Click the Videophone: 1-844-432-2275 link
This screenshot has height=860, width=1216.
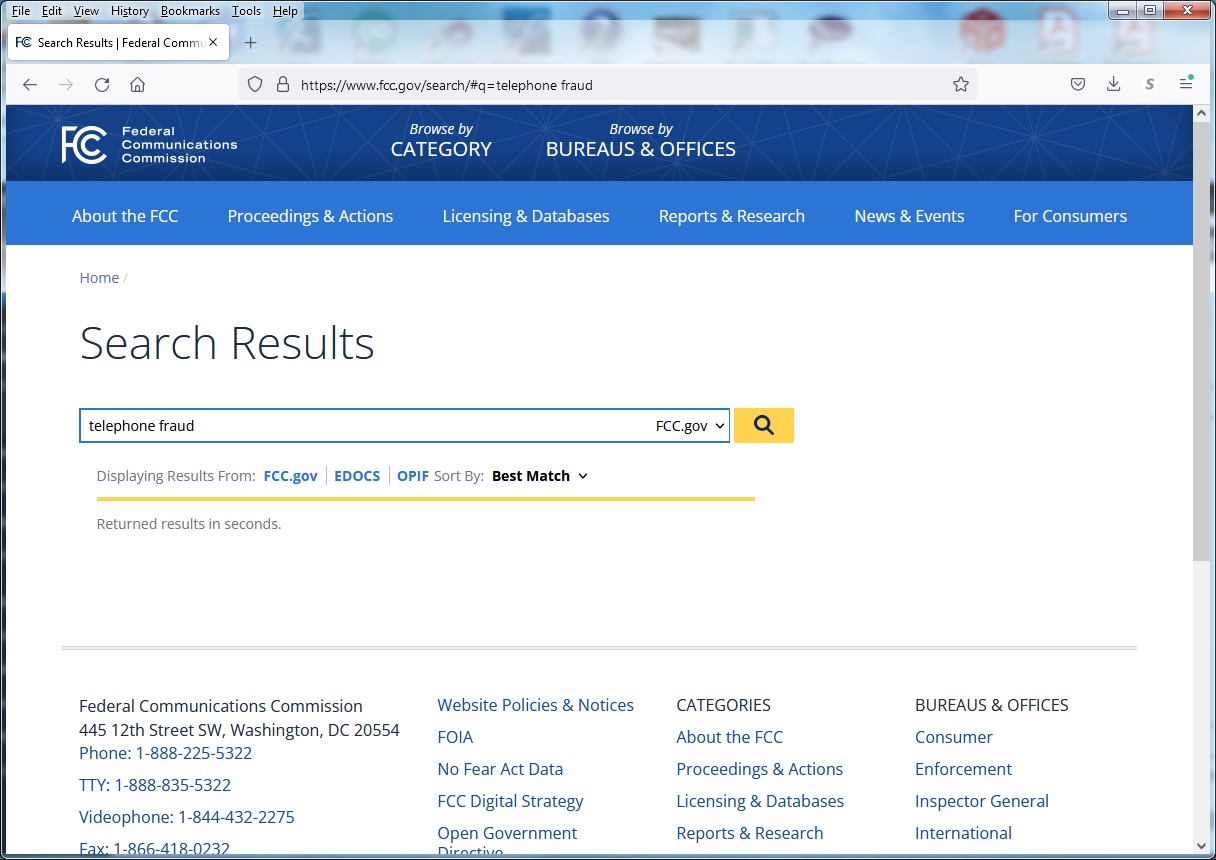tap(187, 817)
